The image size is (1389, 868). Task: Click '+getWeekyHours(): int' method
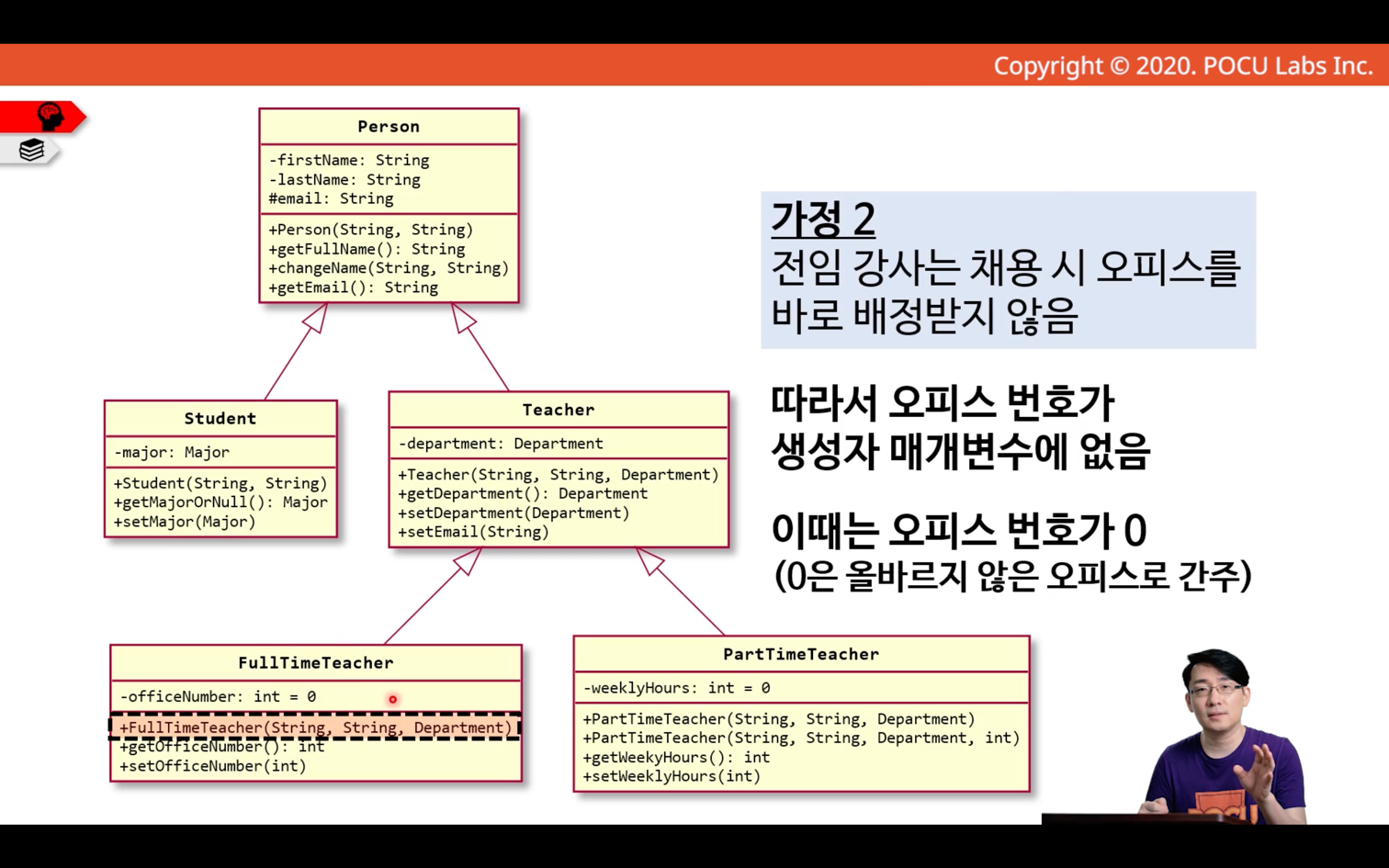(x=676, y=757)
